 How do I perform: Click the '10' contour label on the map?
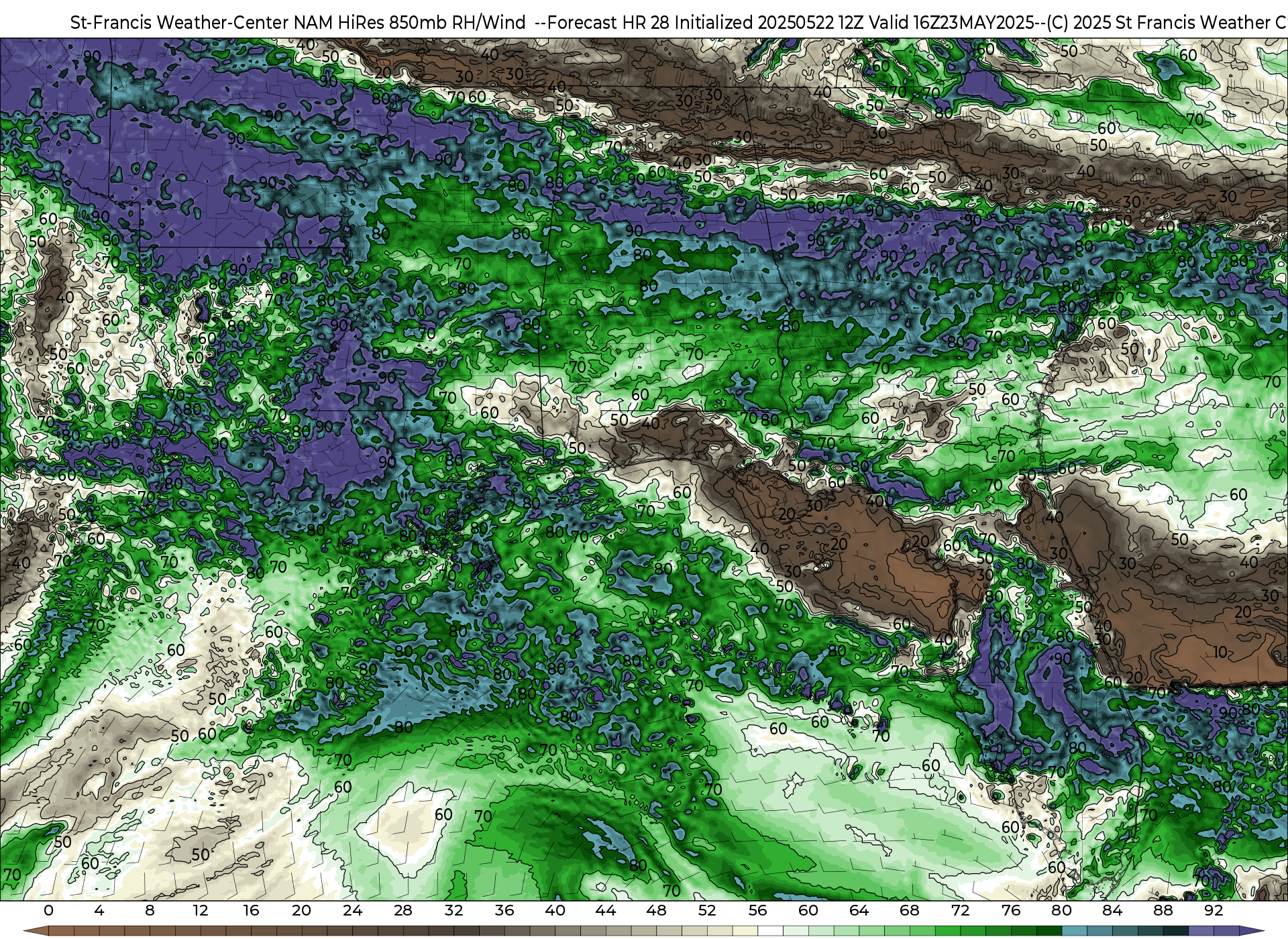click(x=1220, y=651)
